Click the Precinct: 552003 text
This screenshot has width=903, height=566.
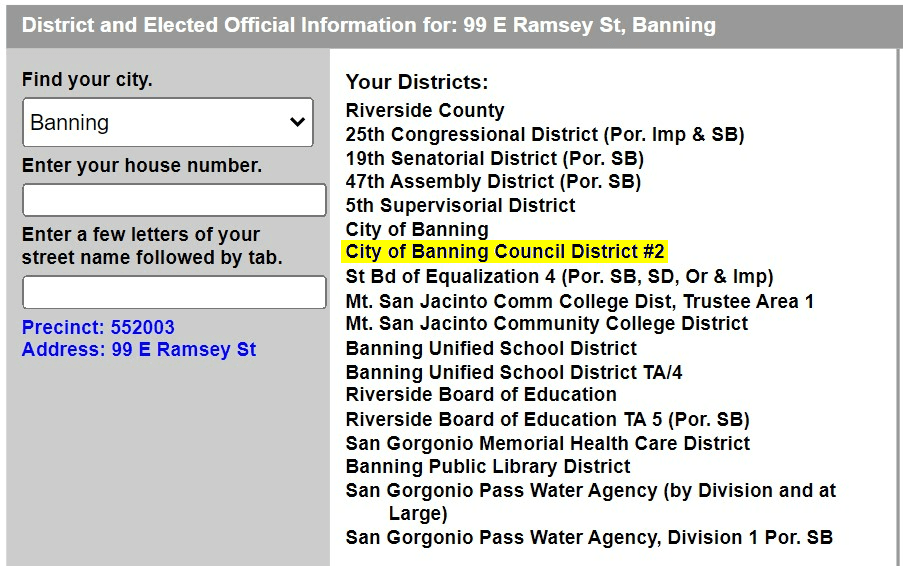coord(98,327)
